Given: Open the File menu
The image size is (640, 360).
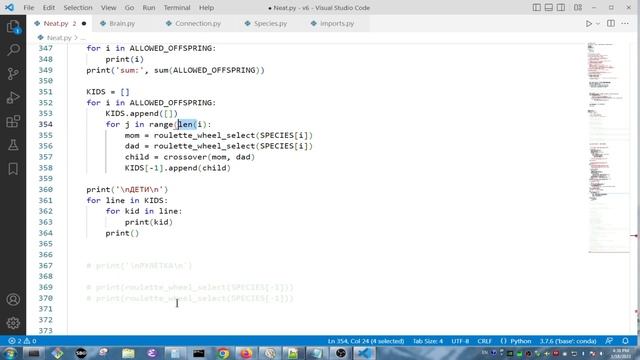Looking at the screenshot, I should 29,8.
